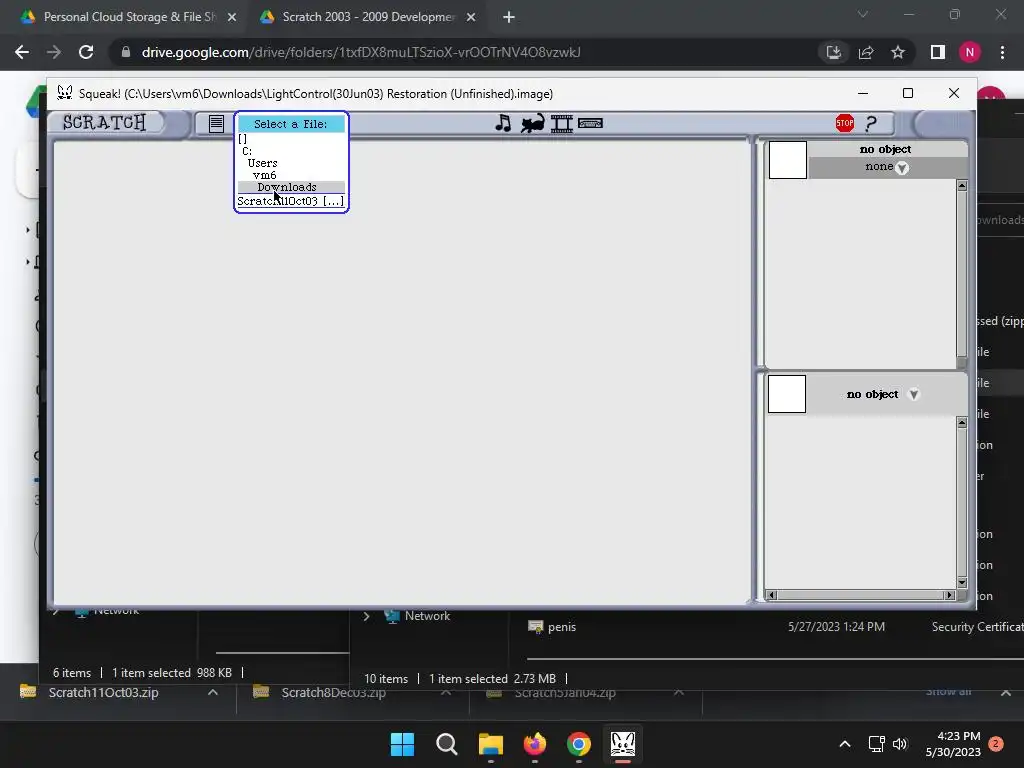1024x768 pixels.
Task: Click Squeak rabbit icon in taskbar
Action: point(622,744)
